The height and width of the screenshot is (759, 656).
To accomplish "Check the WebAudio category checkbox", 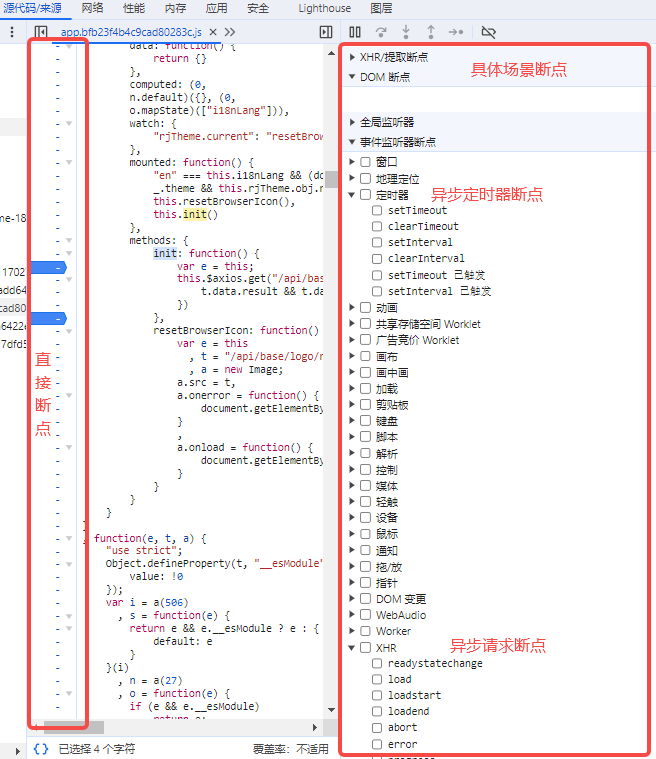I will (366, 615).
